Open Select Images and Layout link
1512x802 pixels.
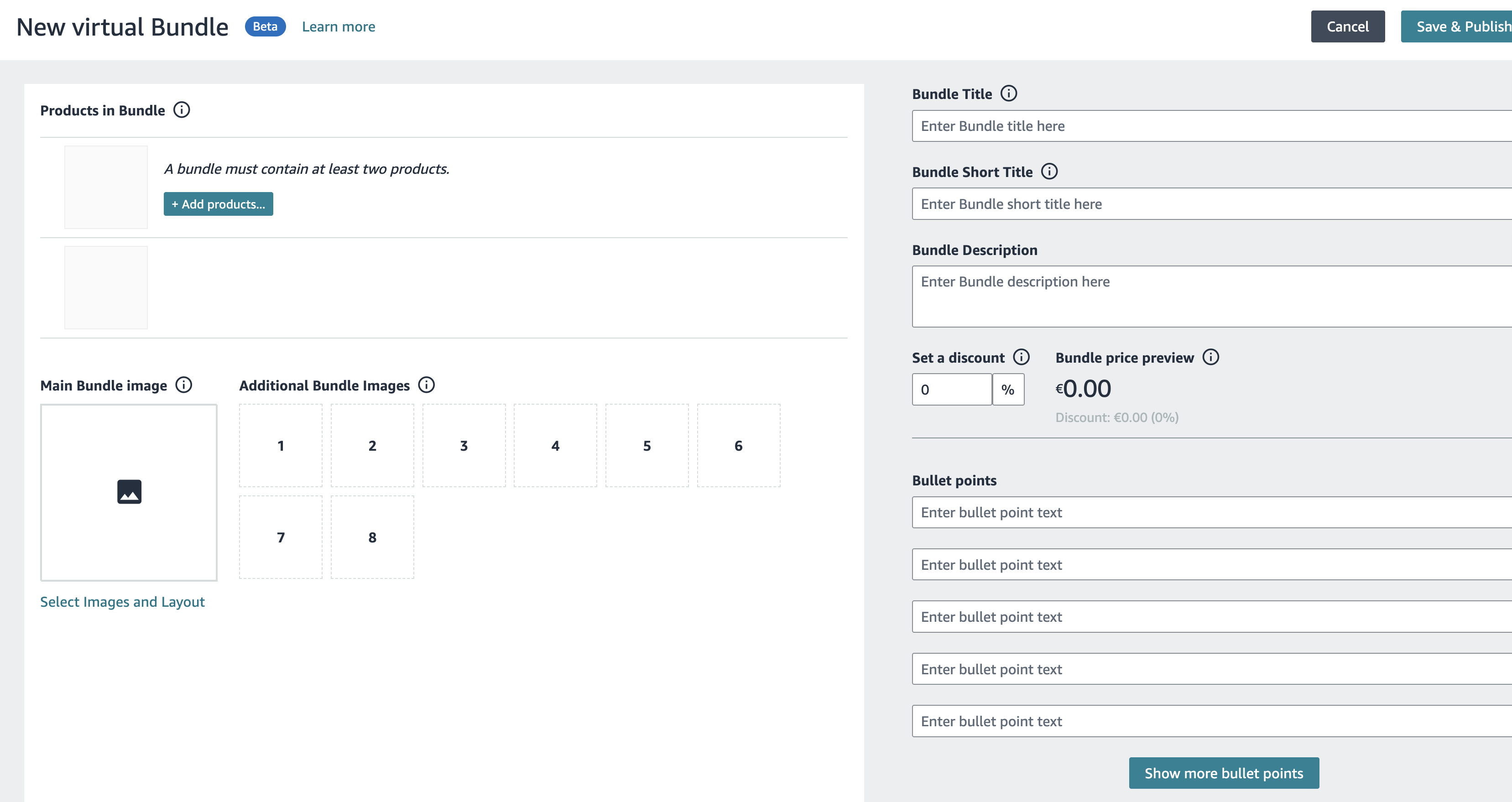[122, 602]
